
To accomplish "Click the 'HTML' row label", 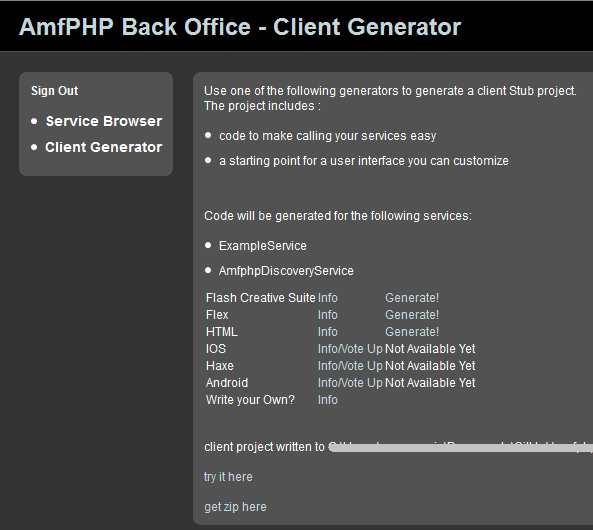I will coord(222,332).
